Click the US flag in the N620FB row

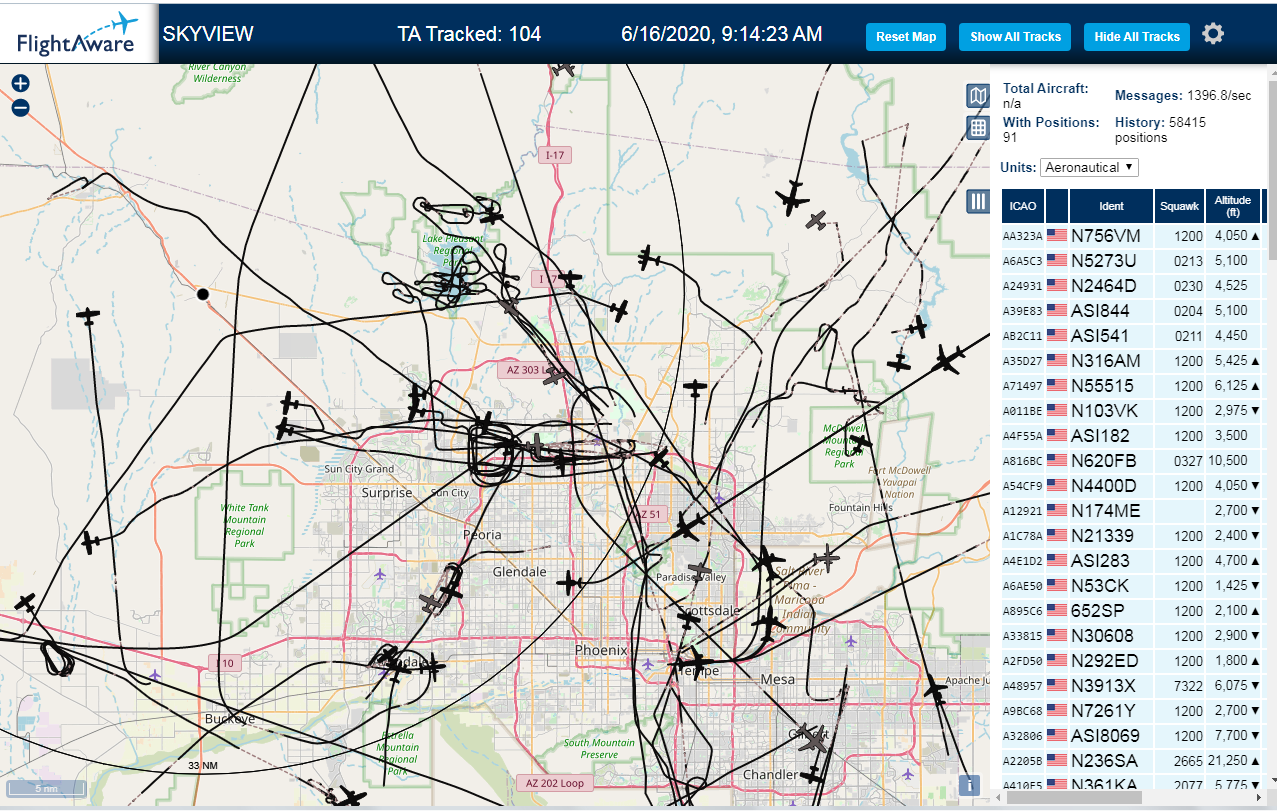coord(1057,461)
